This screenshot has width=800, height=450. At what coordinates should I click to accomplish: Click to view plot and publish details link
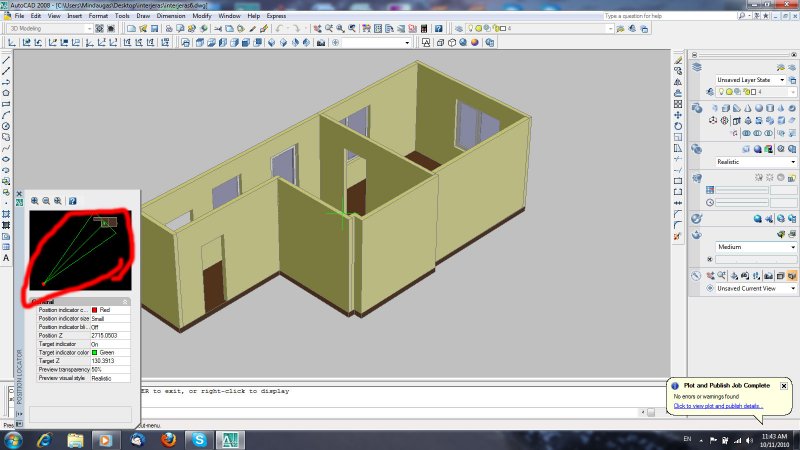(717, 406)
